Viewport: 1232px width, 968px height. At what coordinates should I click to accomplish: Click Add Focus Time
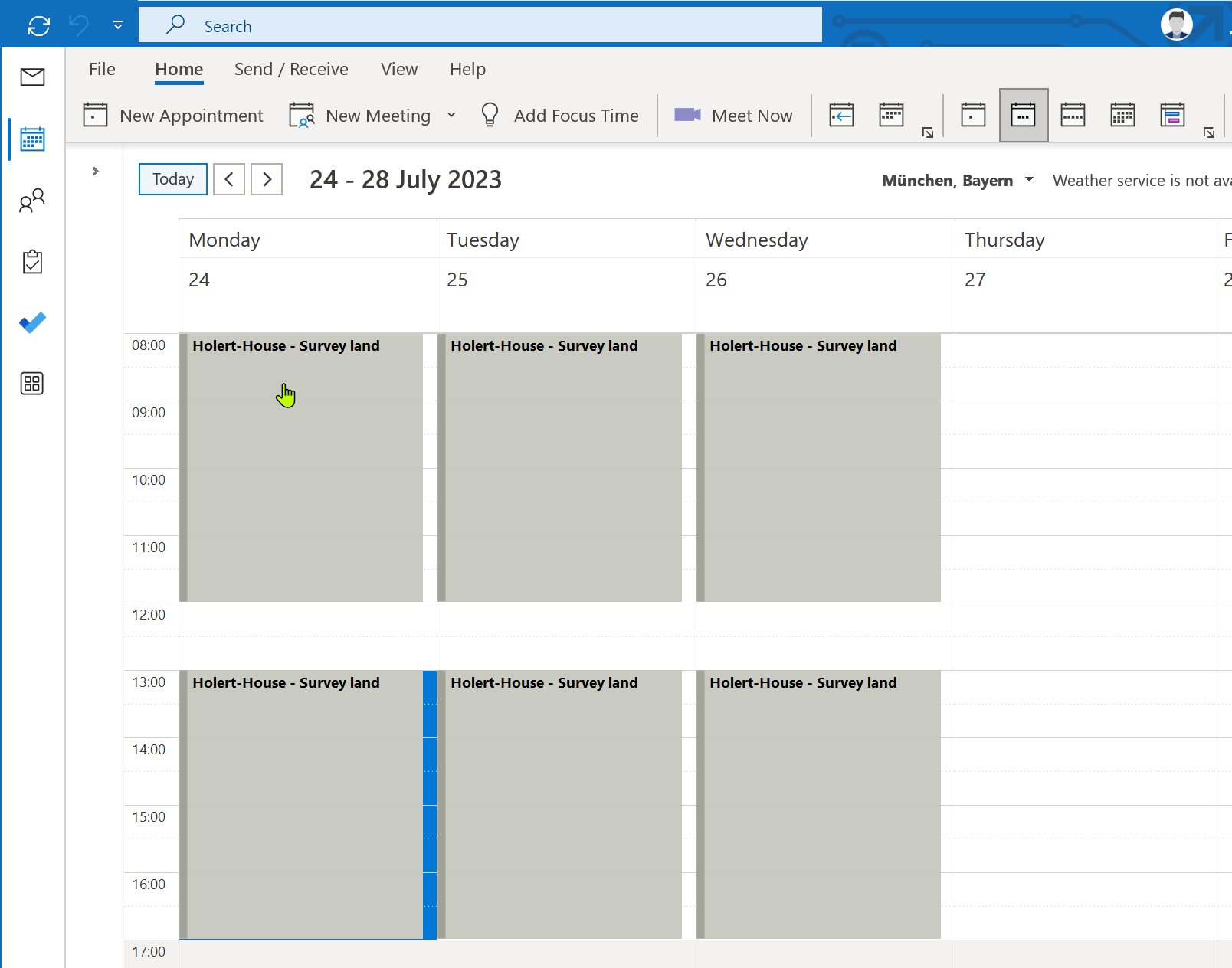coord(559,116)
